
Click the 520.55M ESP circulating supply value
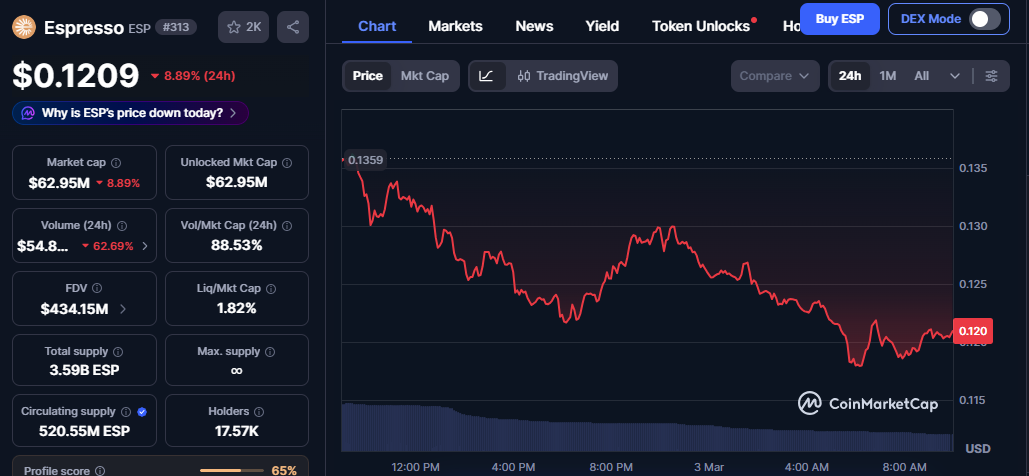(x=85, y=431)
